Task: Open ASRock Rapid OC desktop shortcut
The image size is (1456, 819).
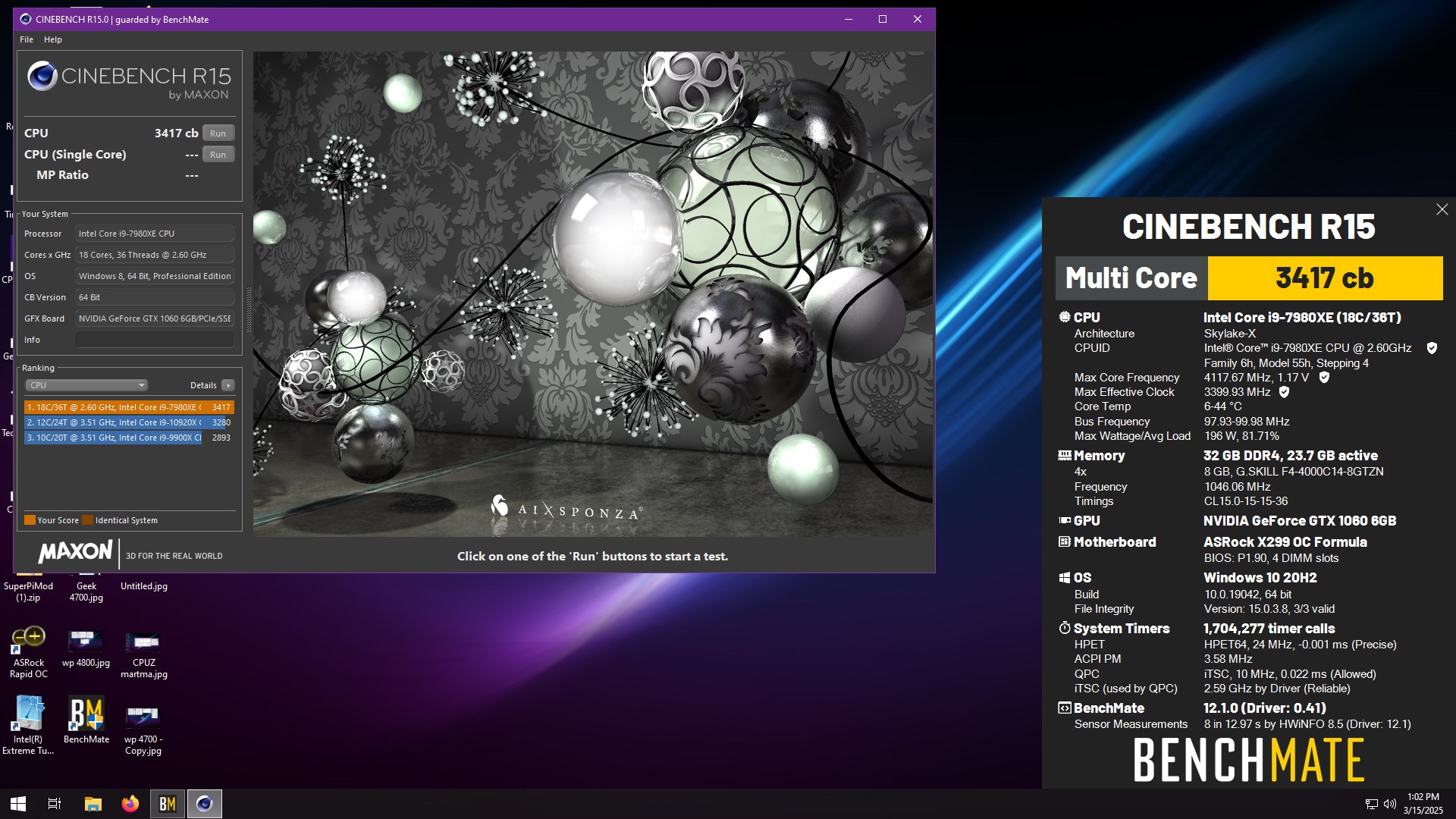Action: (x=29, y=651)
